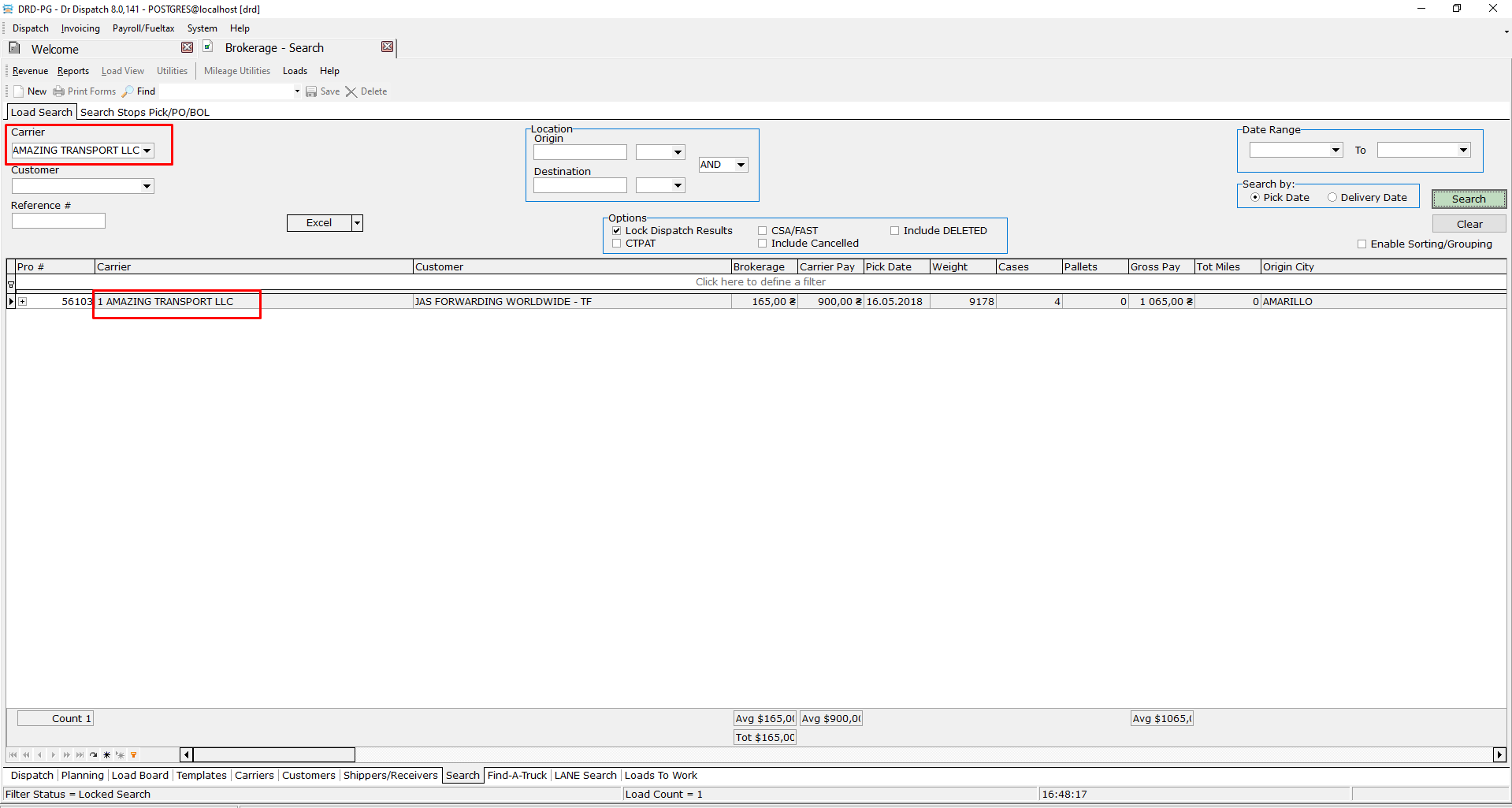Open the Carrier dropdown

147,151
